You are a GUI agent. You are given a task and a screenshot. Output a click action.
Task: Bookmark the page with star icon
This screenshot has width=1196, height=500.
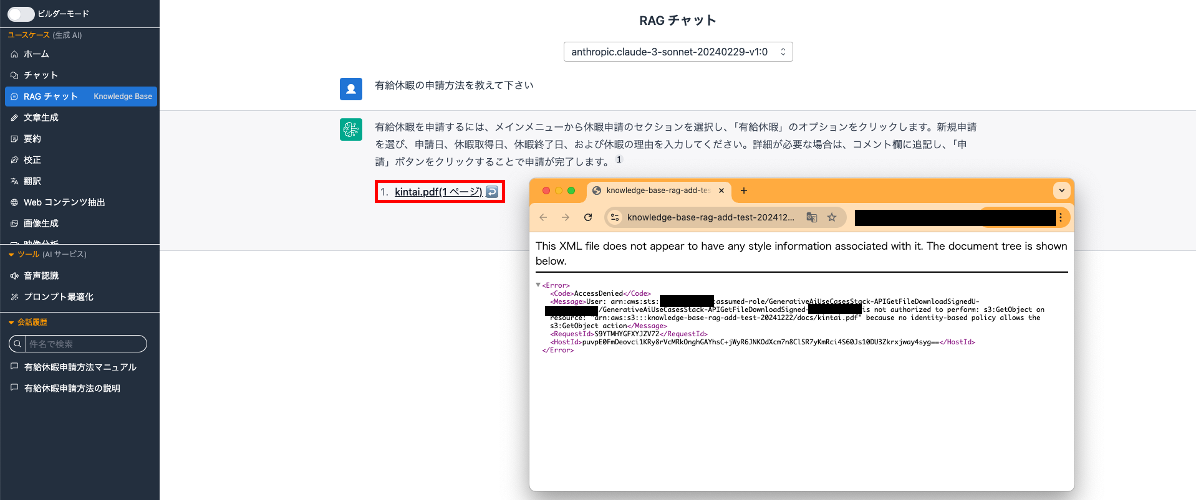832,217
